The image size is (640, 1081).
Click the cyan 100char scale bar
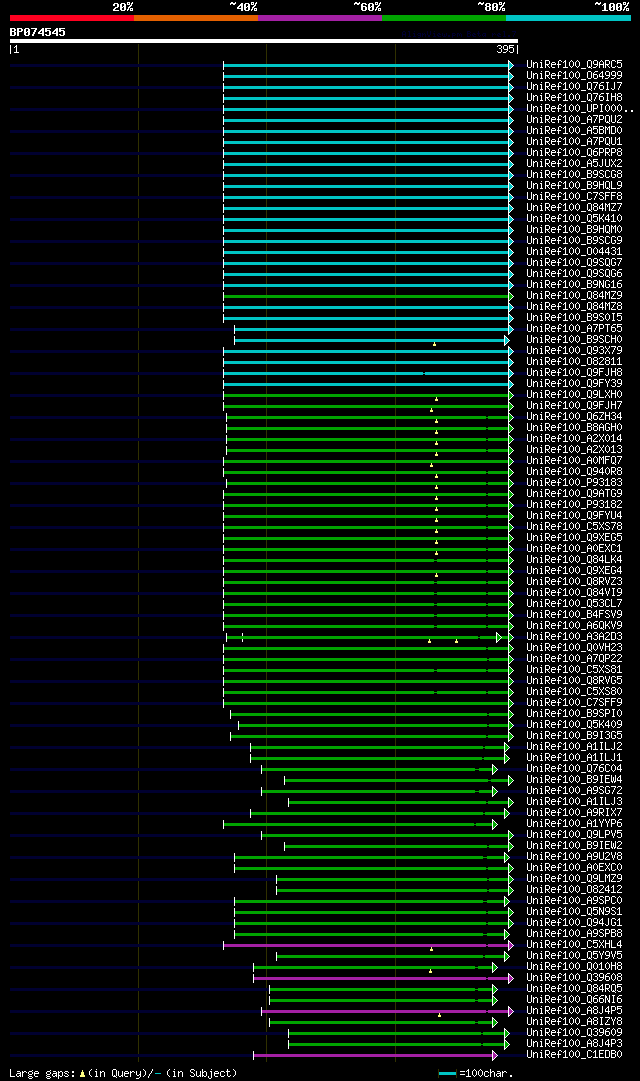(x=448, y=1073)
